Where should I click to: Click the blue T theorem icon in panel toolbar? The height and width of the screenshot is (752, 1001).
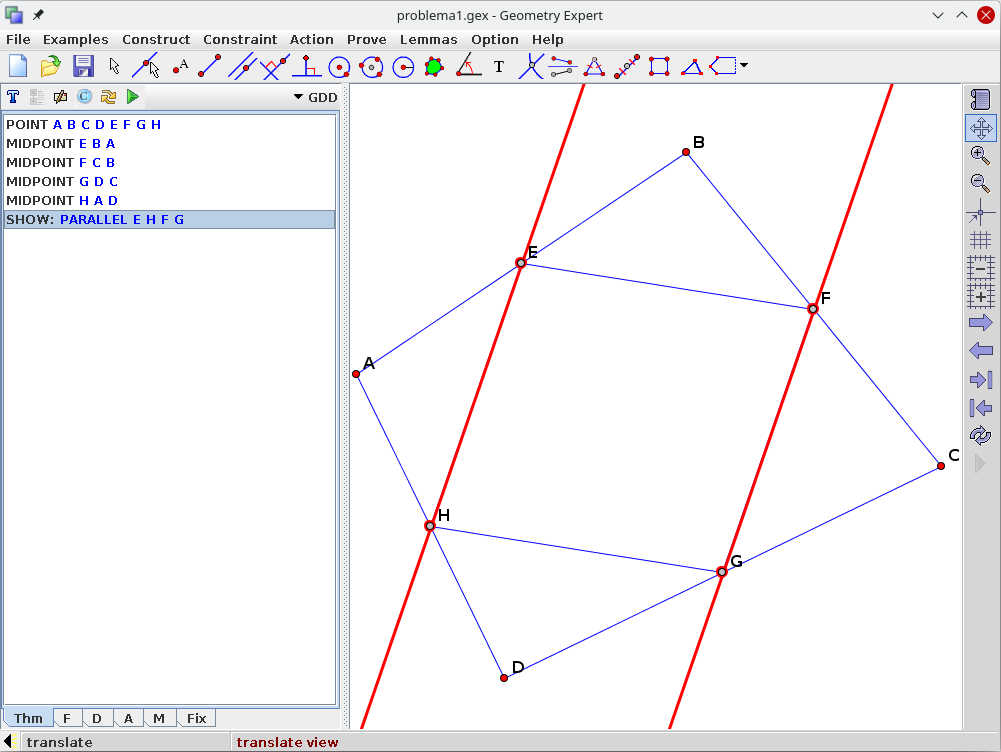13,97
